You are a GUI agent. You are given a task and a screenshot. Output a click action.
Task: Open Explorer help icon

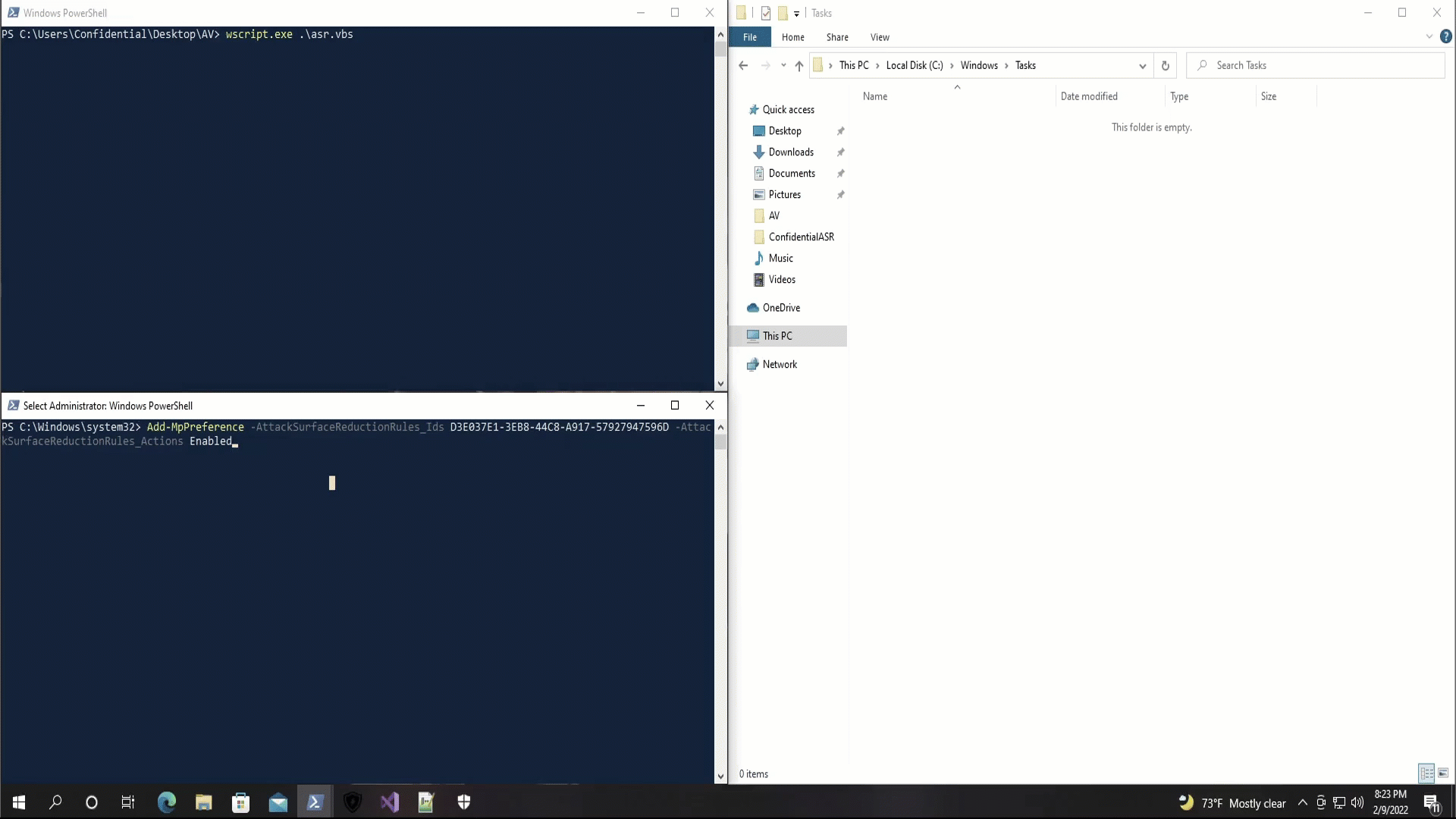coord(1446,36)
